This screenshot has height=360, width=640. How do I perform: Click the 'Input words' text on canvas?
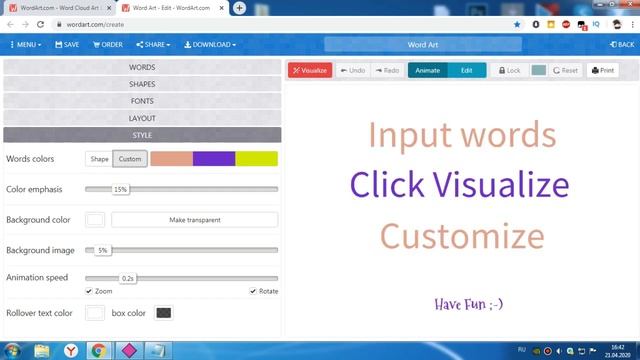coord(462,135)
